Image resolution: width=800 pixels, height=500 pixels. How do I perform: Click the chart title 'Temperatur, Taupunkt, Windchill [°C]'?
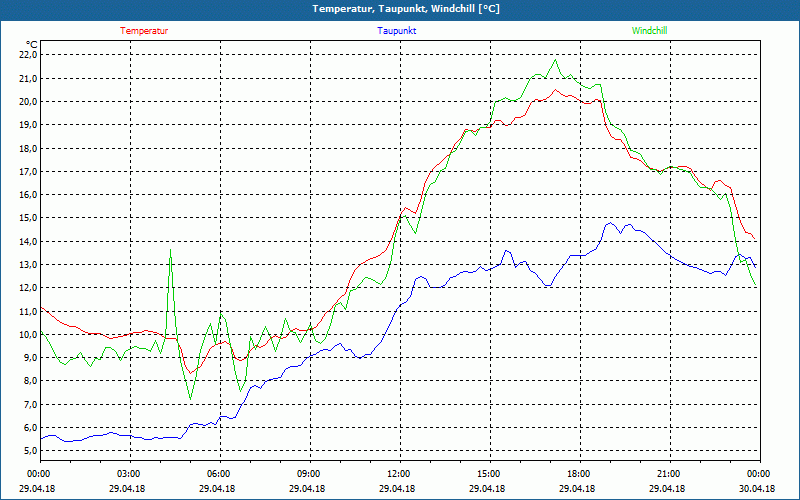406,9
